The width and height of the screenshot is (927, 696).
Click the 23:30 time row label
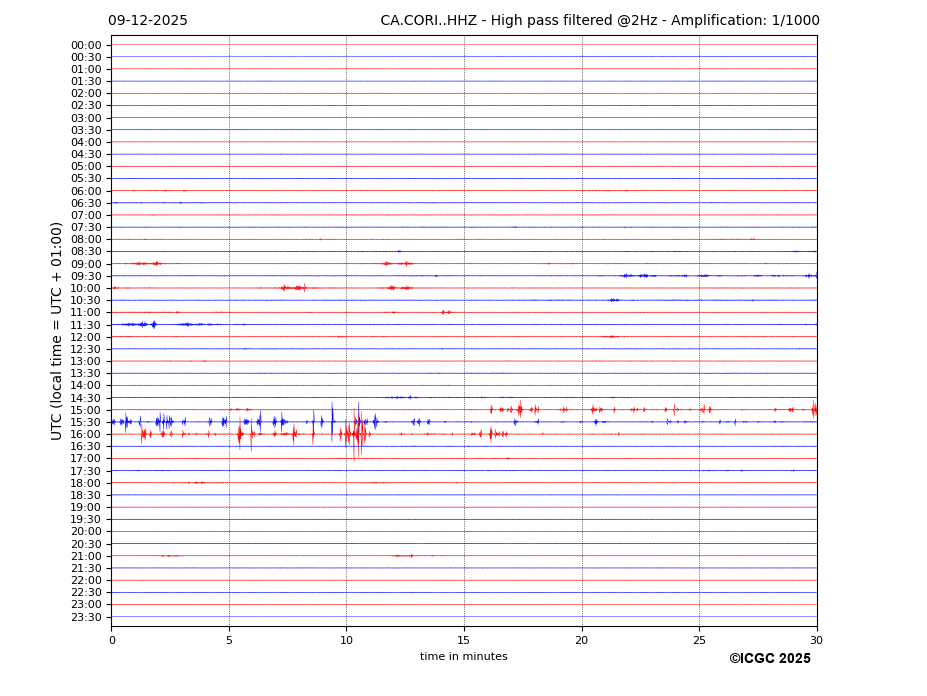click(86, 617)
